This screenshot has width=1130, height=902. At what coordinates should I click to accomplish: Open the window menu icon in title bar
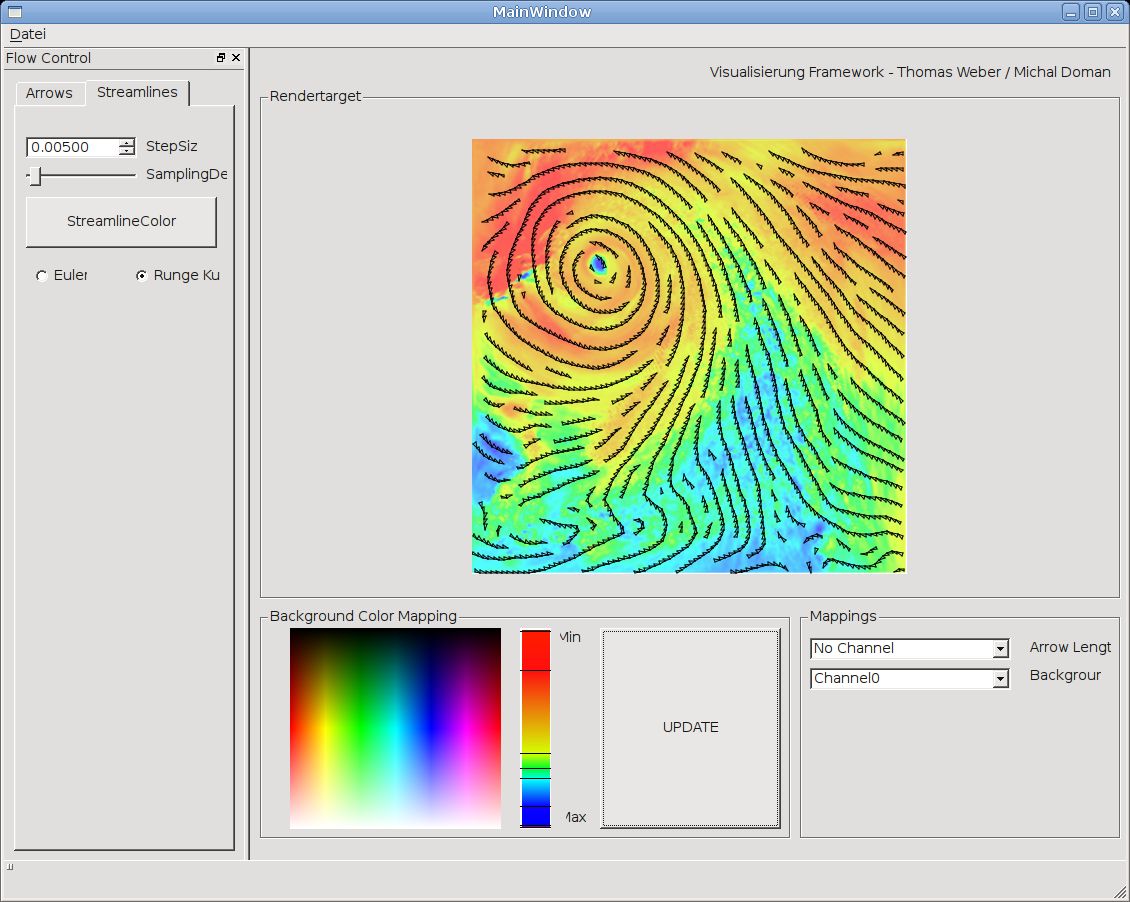point(14,12)
